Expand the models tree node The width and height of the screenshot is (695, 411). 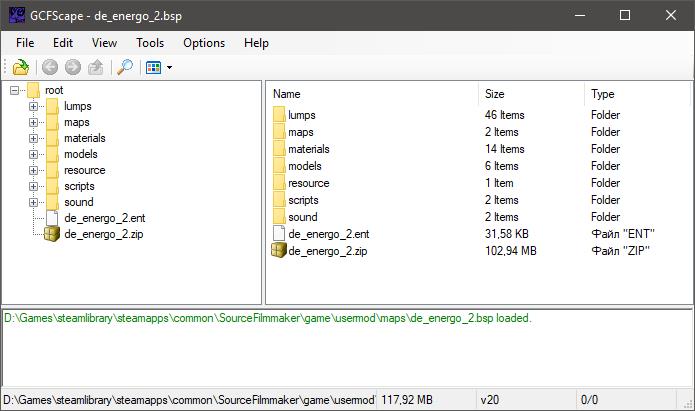tap(33, 154)
